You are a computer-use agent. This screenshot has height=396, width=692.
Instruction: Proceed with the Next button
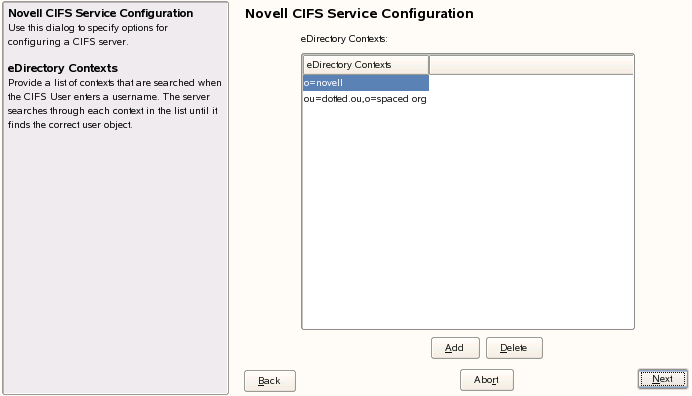pos(662,379)
